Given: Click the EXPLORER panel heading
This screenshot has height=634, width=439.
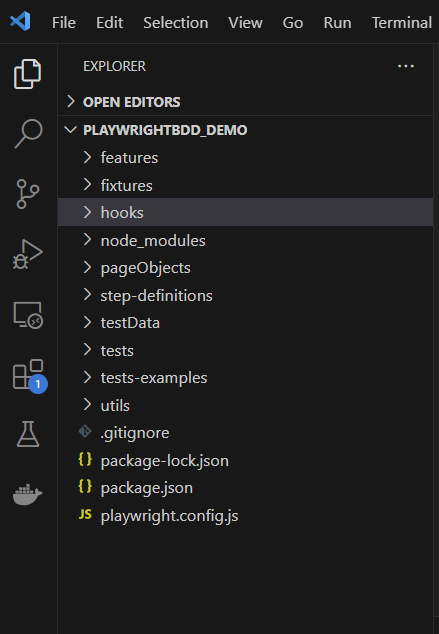Looking at the screenshot, I should [114, 66].
